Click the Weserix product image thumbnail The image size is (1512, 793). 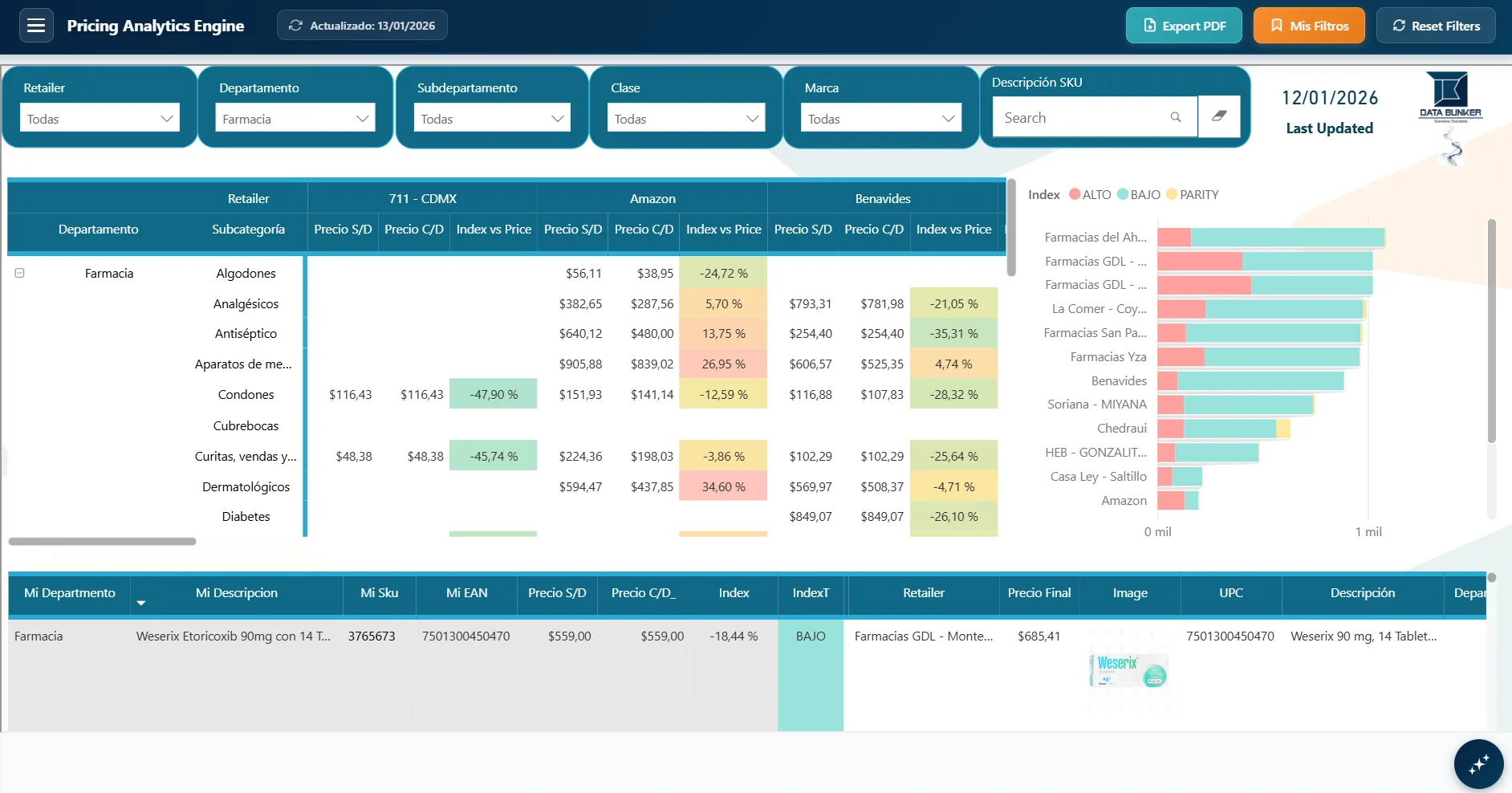(x=1129, y=670)
